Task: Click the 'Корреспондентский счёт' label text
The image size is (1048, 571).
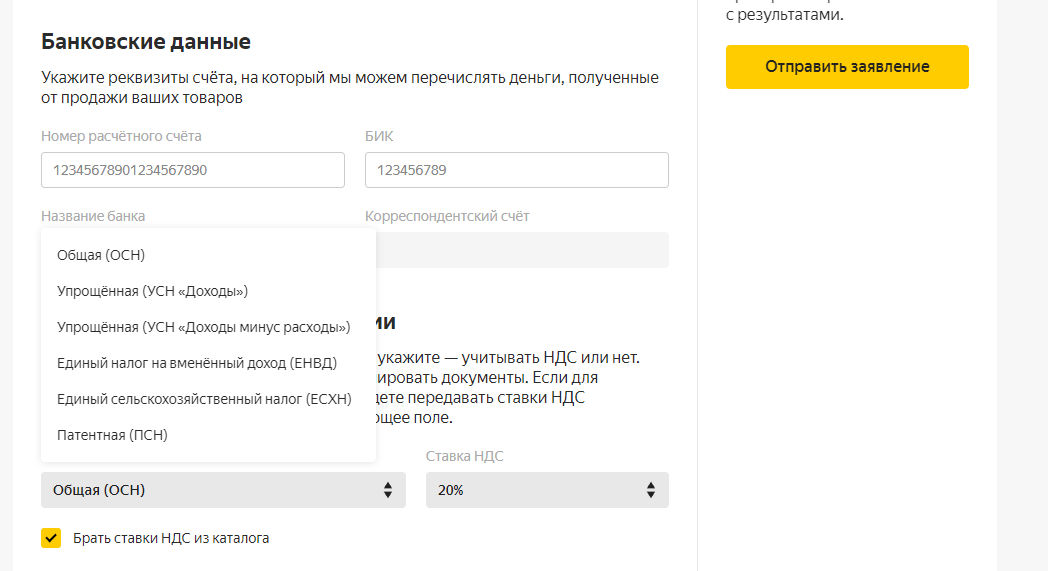Action: (x=447, y=216)
